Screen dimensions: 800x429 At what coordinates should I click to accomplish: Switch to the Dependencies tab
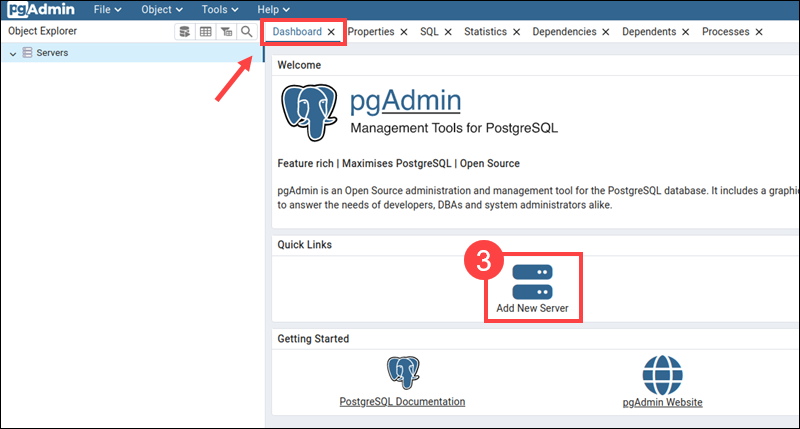[x=564, y=32]
